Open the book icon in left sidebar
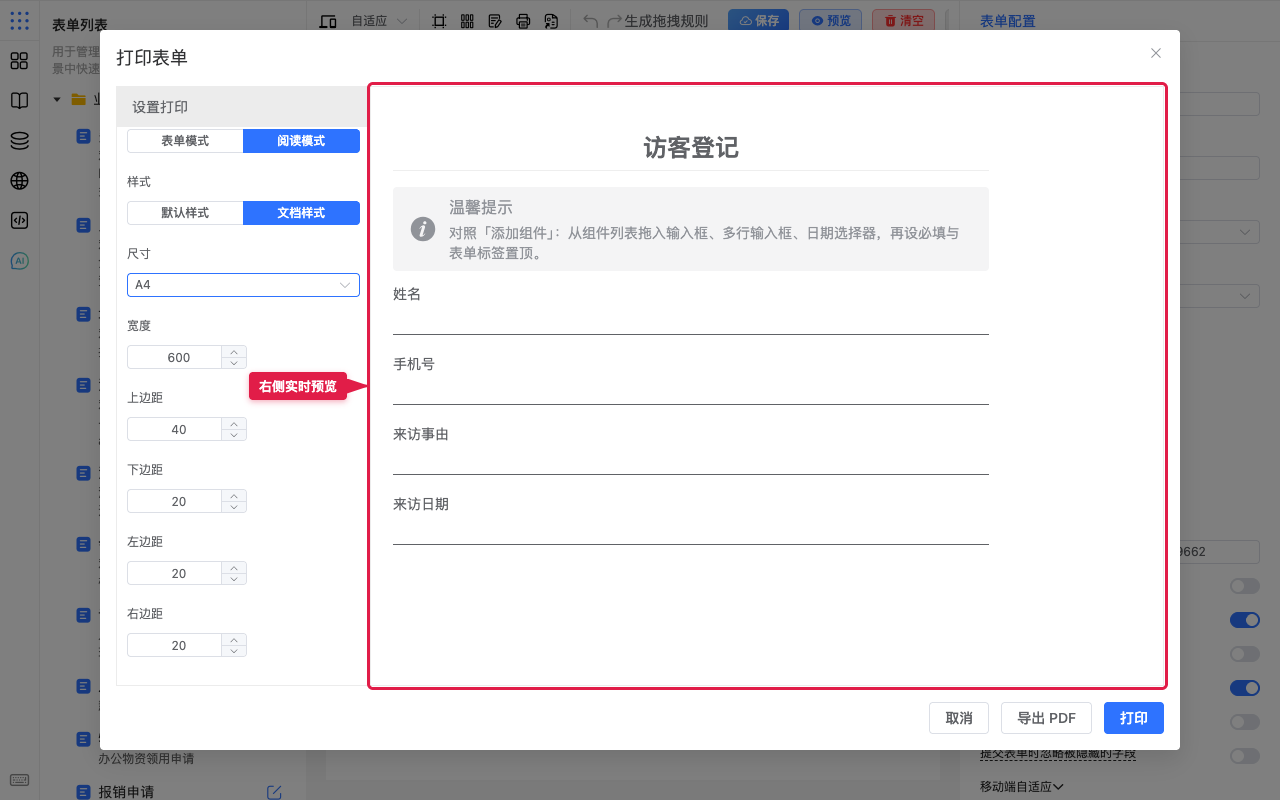1280x800 pixels. (19, 101)
